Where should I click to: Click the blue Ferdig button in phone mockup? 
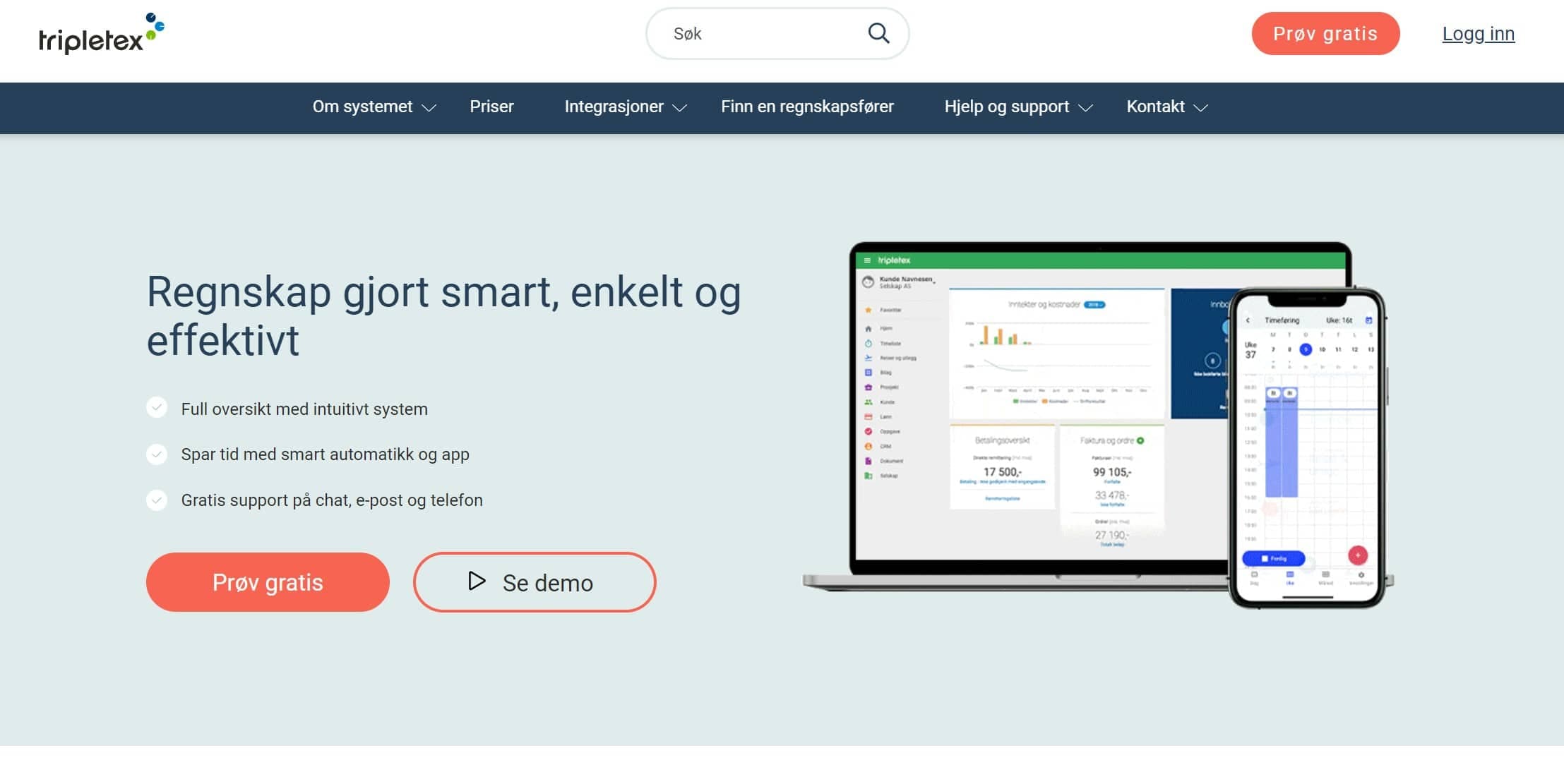1273,558
